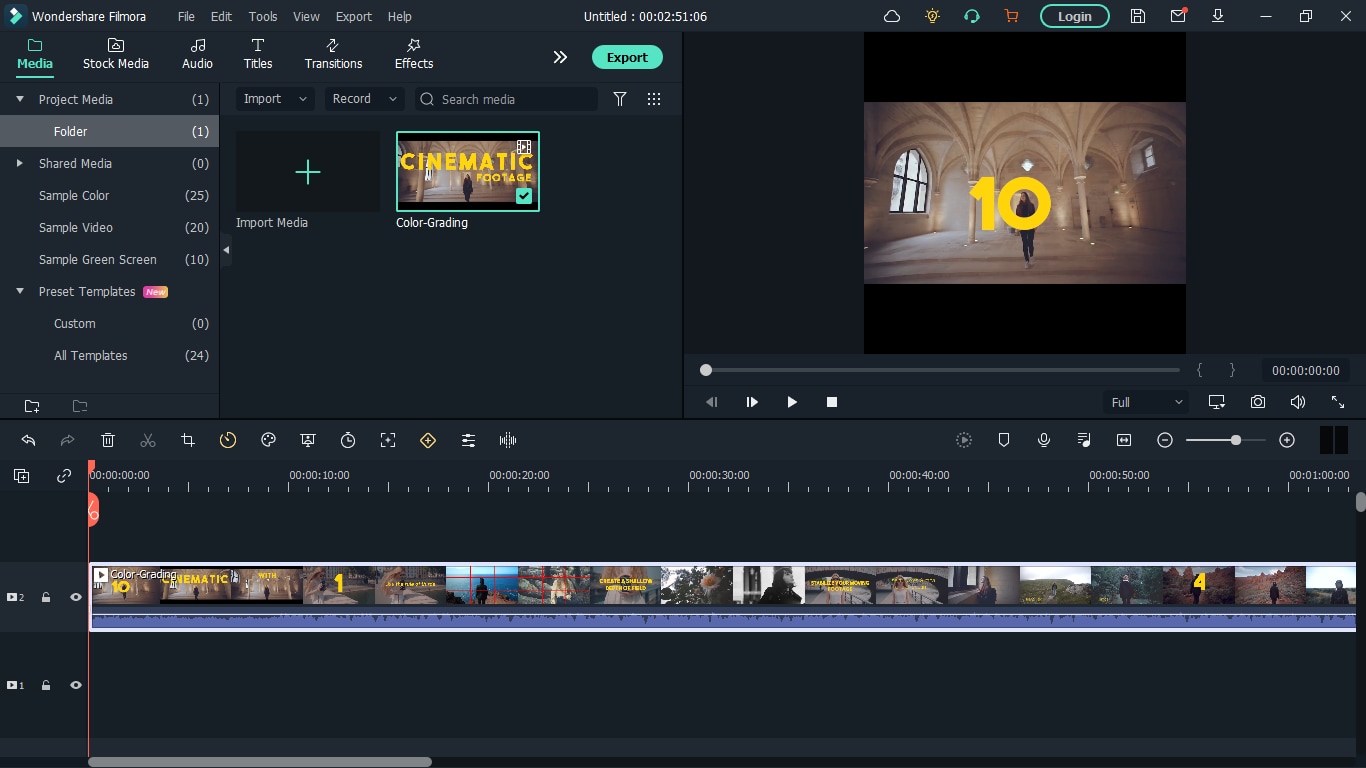Select the Color-Grading media thumbnail
Image resolution: width=1366 pixels, height=768 pixels.
(x=467, y=171)
